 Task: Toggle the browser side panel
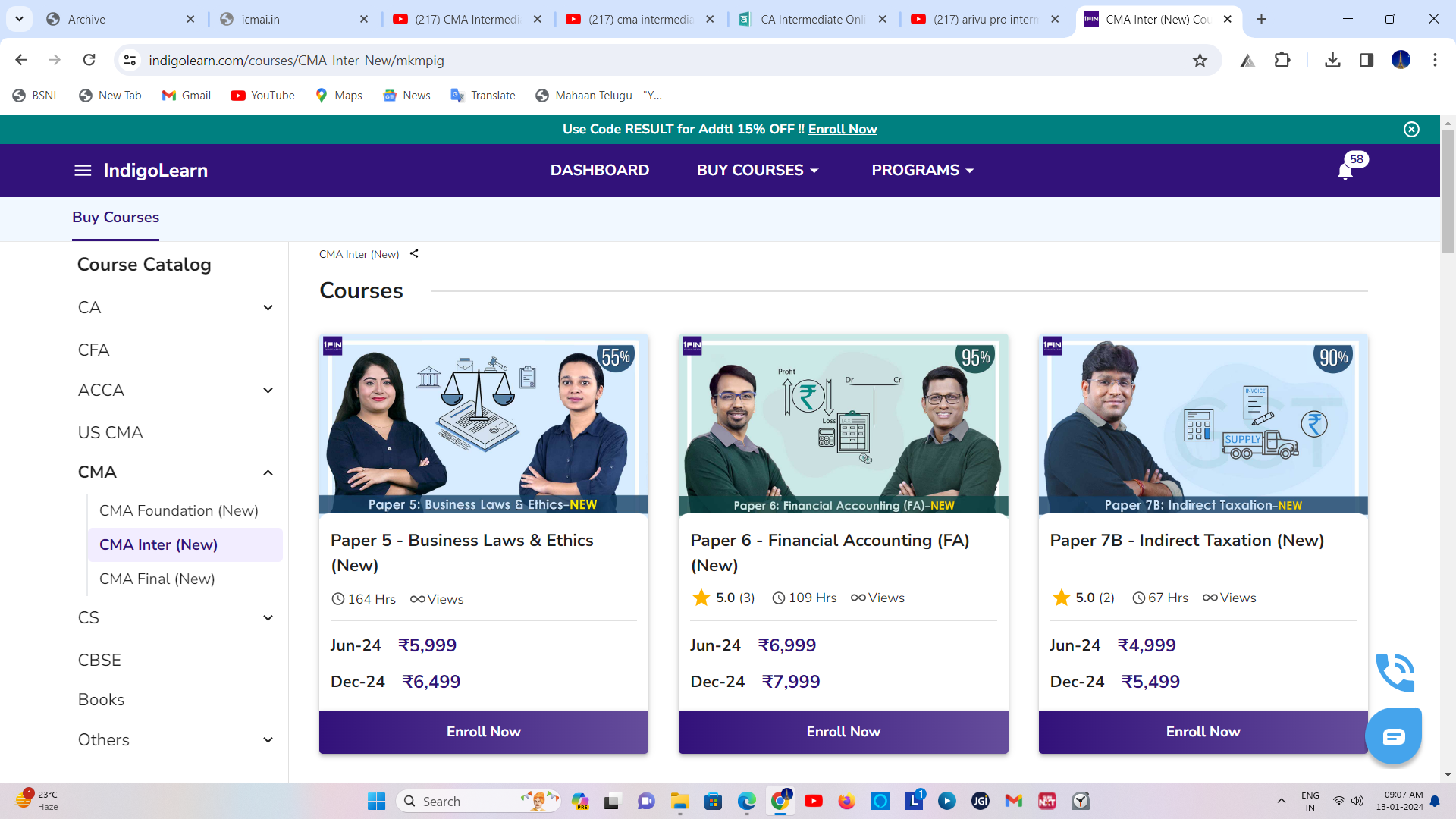[x=1367, y=61]
